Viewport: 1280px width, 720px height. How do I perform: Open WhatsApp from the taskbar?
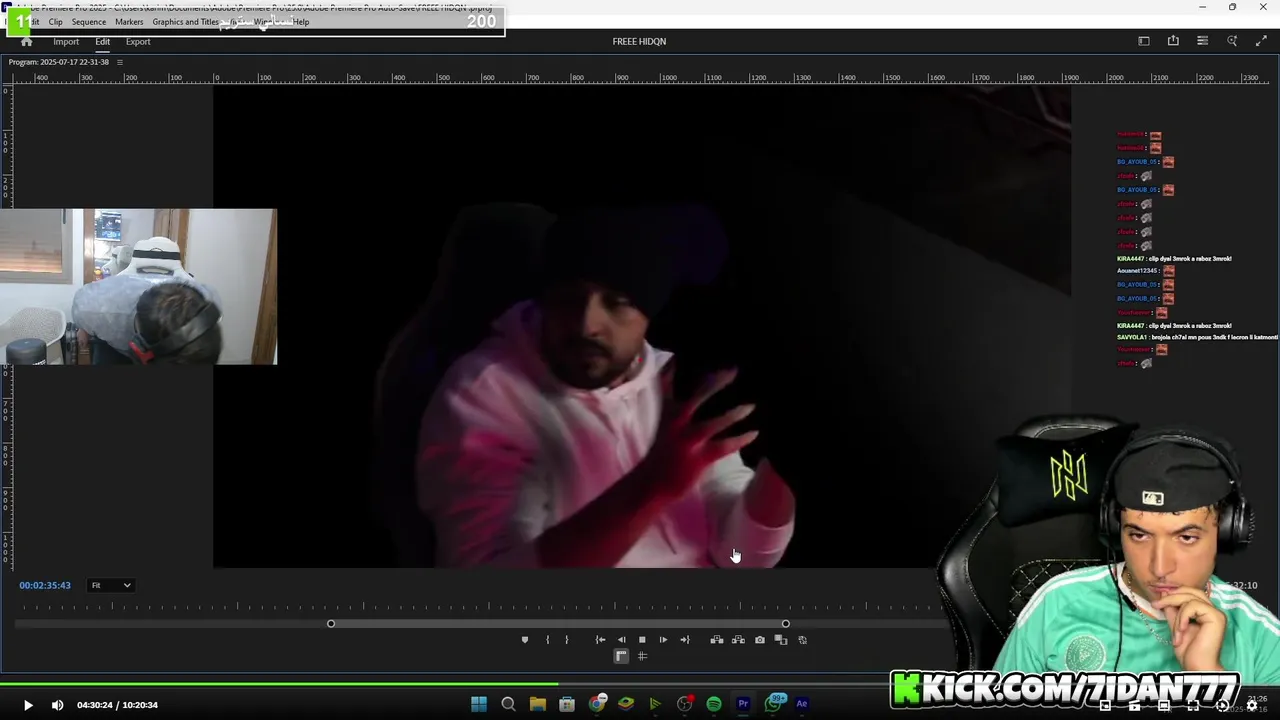pos(773,704)
